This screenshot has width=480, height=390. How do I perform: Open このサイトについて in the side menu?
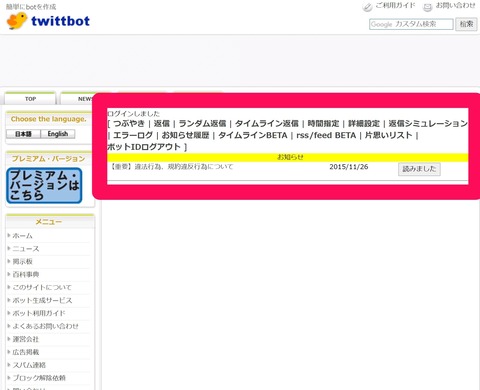point(42,287)
